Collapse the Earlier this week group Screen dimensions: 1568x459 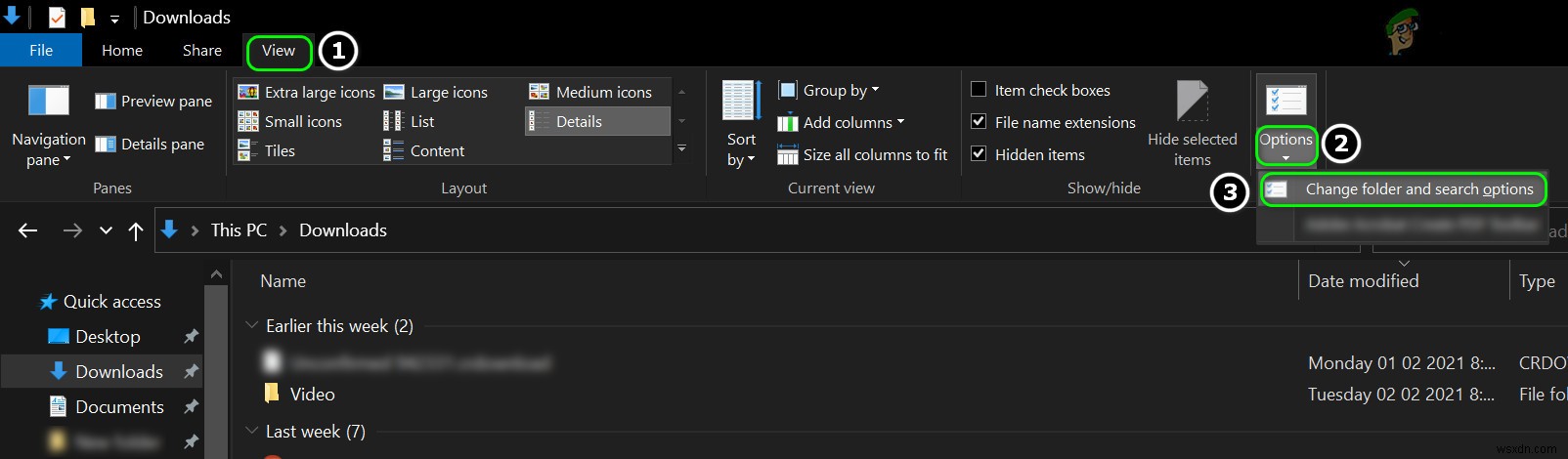252,325
